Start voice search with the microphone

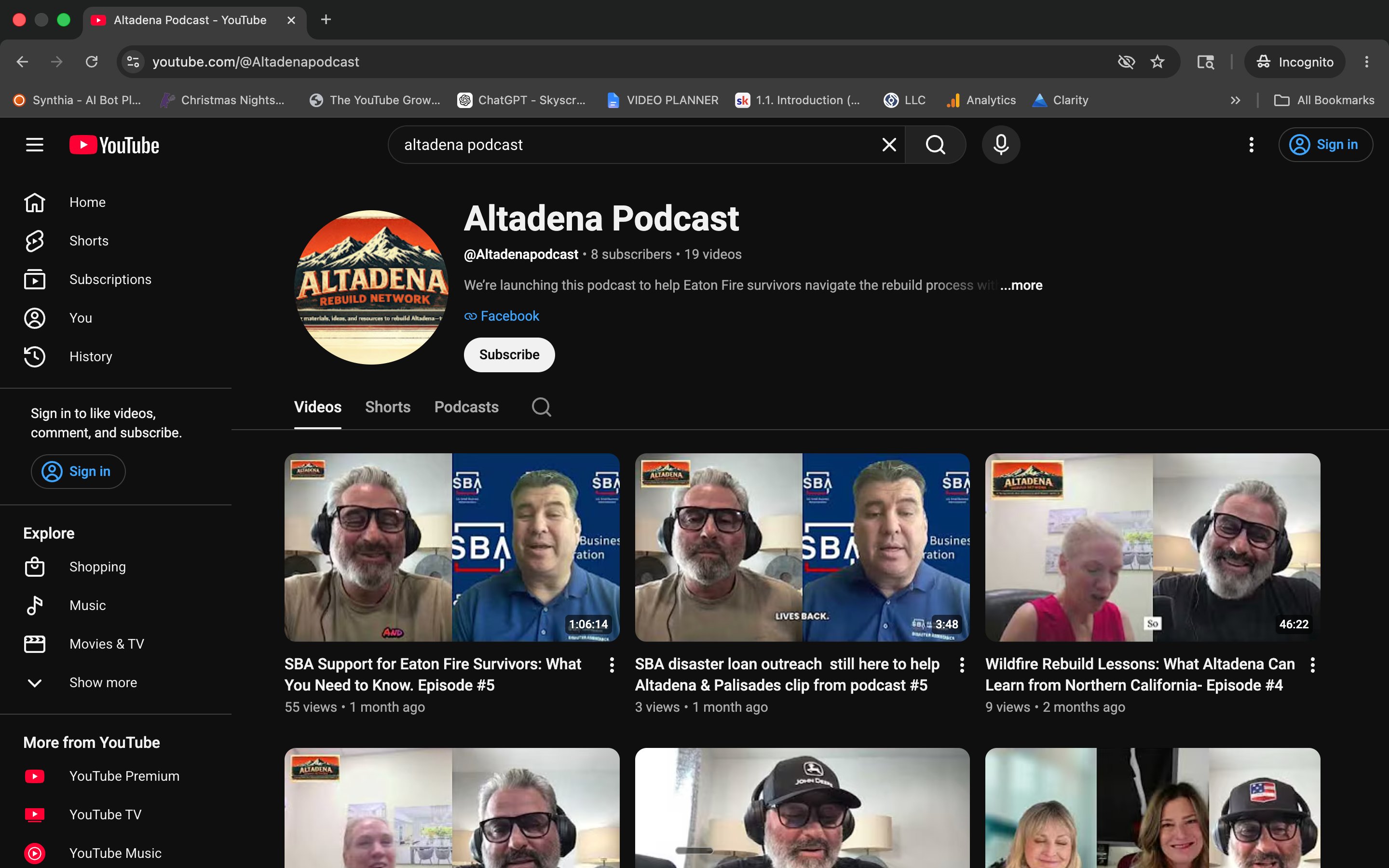tap(1000, 145)
